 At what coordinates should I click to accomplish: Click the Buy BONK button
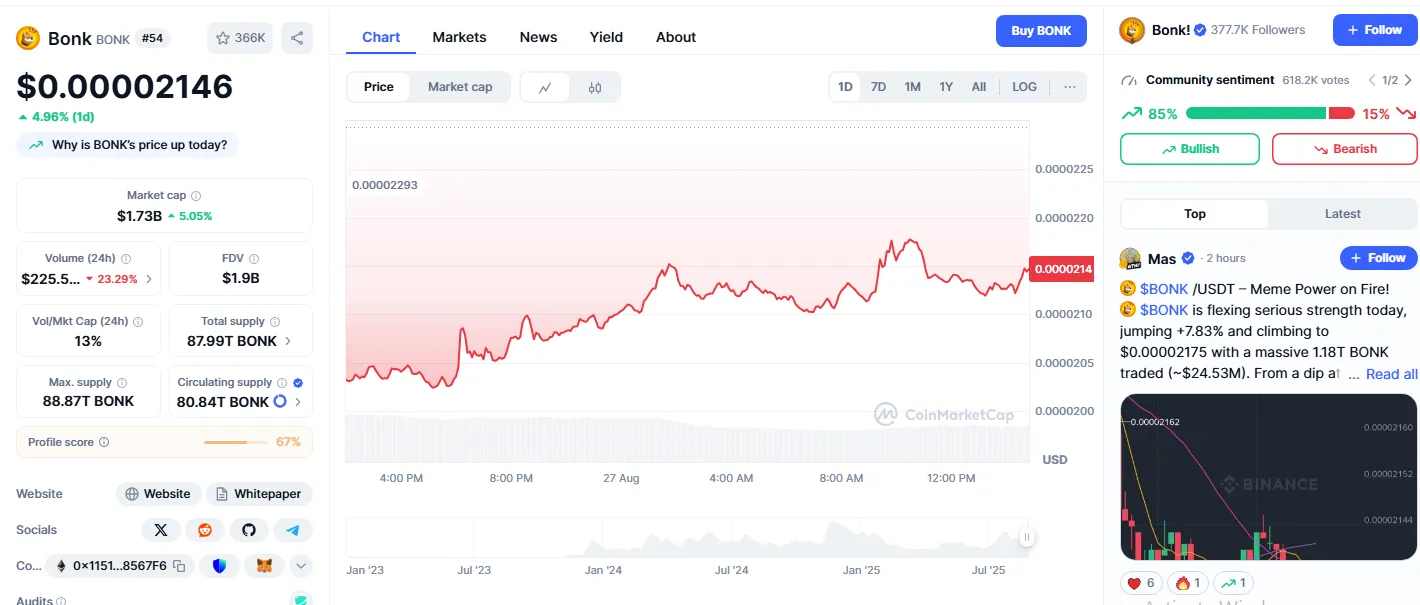1040,31
